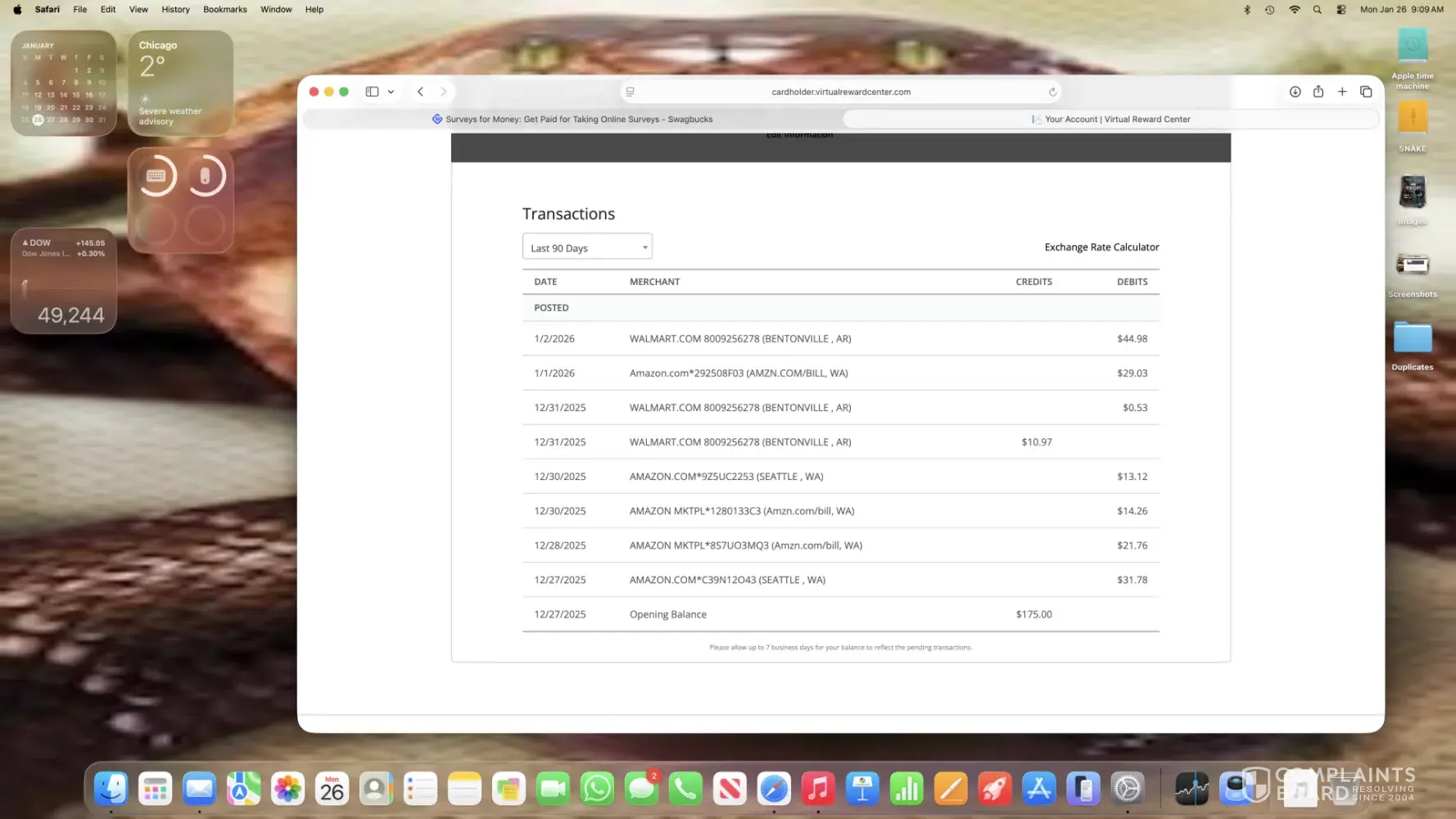Viewport: 1456px width, 819px height.
Task: Open the Time Machine menu bar icon
Action: pyautogui.click(x=1270, y=10)
